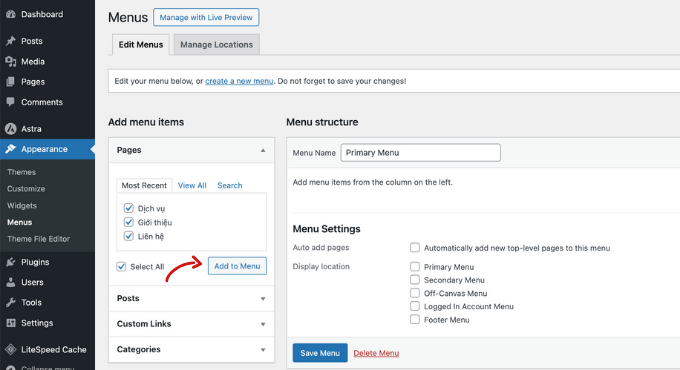Check Footer Menu display location
This screenshot has width=680, height=370.
(415, 320)
